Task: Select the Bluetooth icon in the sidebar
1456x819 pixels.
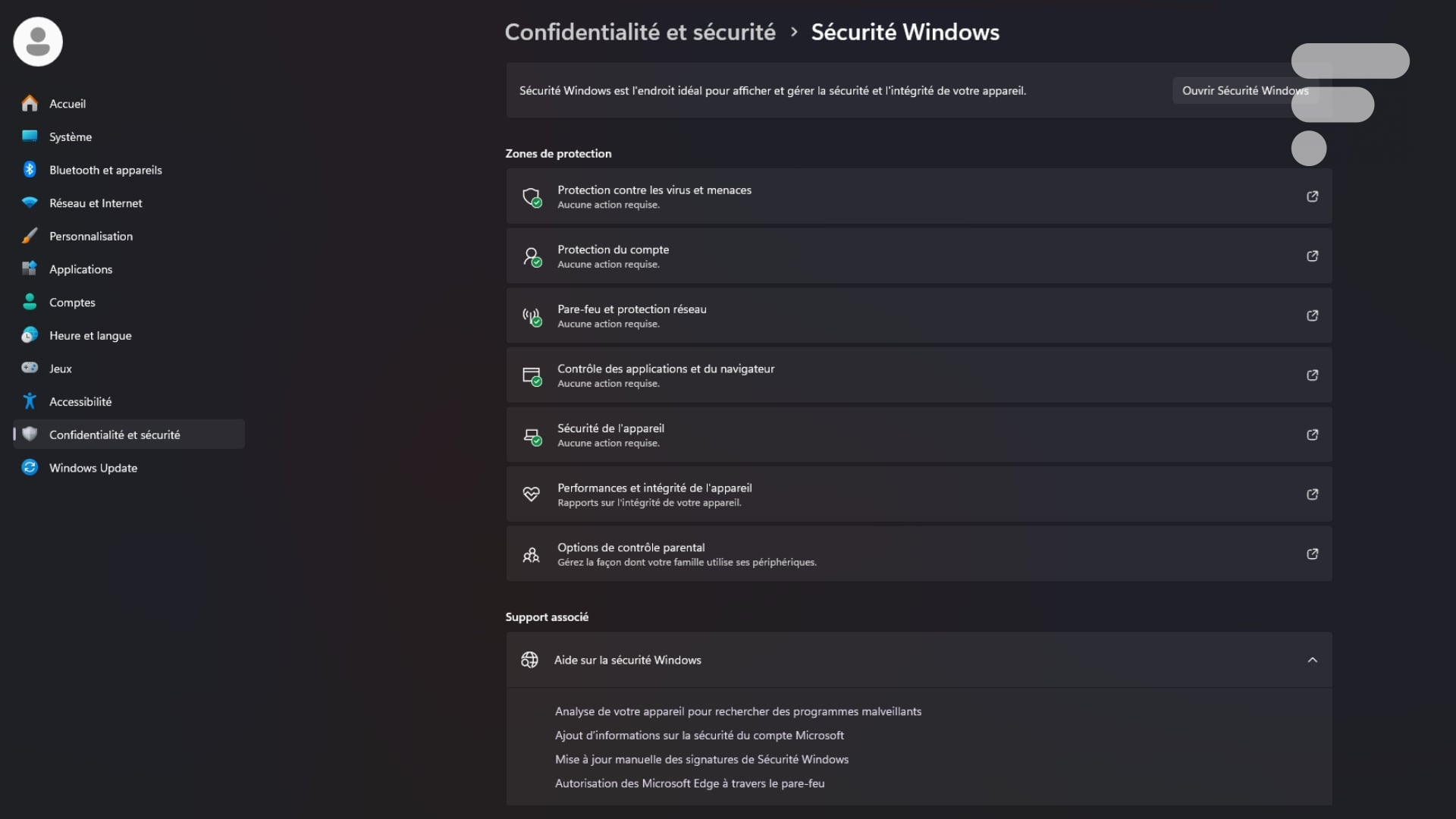Action: coord(29,169)
